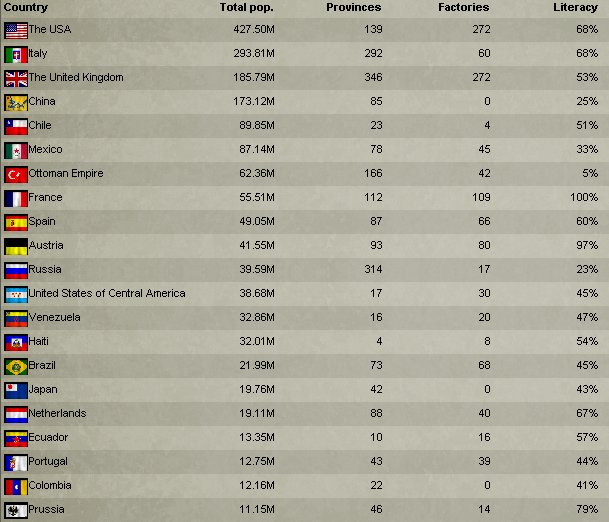Click the USA flag icon
Viewport: 609px width, 522px height.
coord(15,30)
